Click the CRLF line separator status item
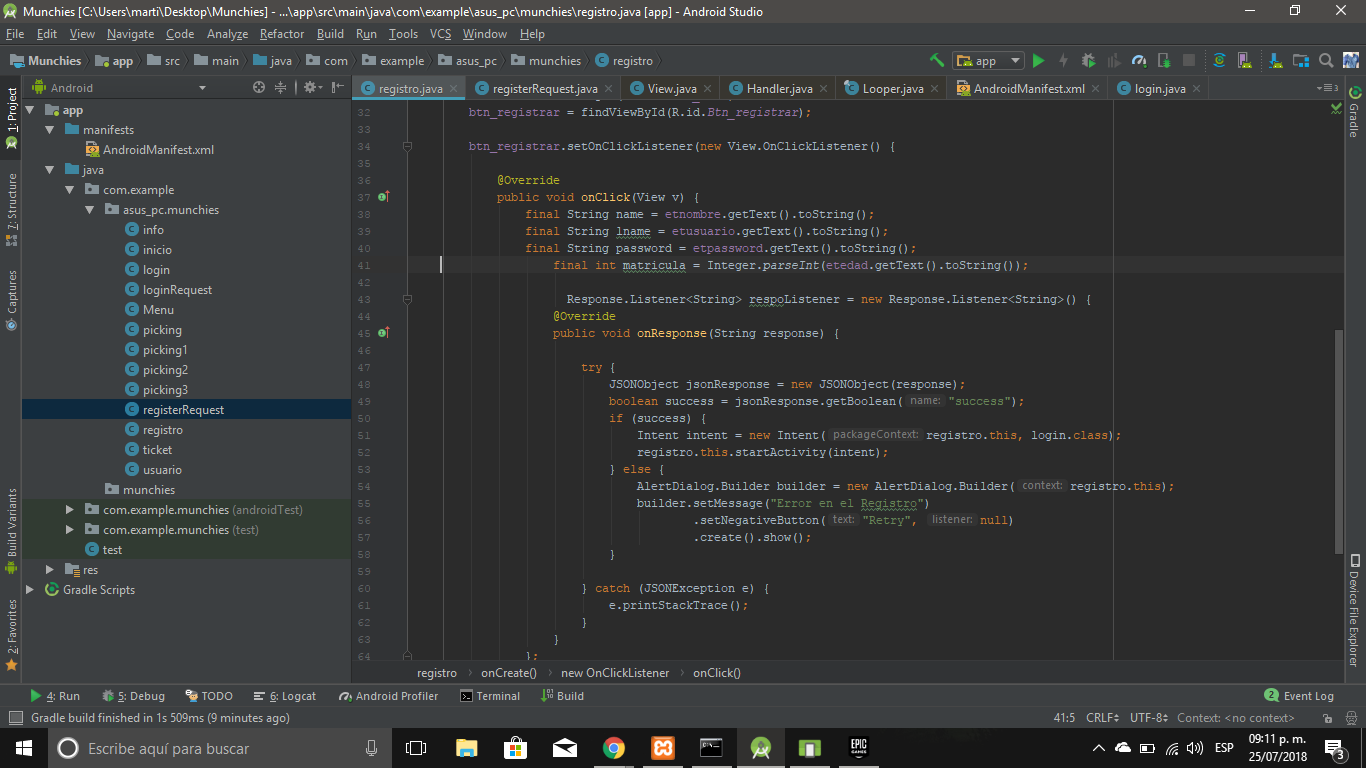 [1102, 718]
